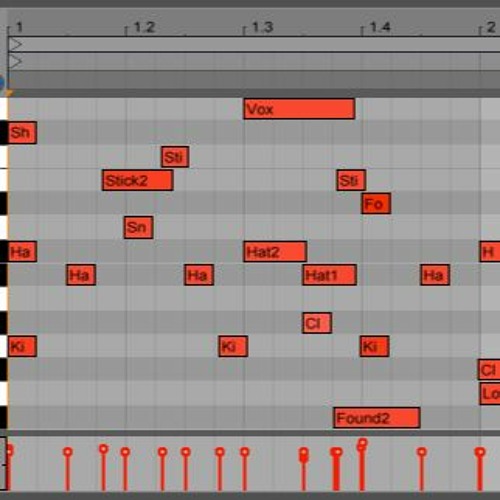Image resolution: width=500 pixels, height=500 pixels.
Task: Select the Lo note at bar 2
Action: click(x=490, y=394)
